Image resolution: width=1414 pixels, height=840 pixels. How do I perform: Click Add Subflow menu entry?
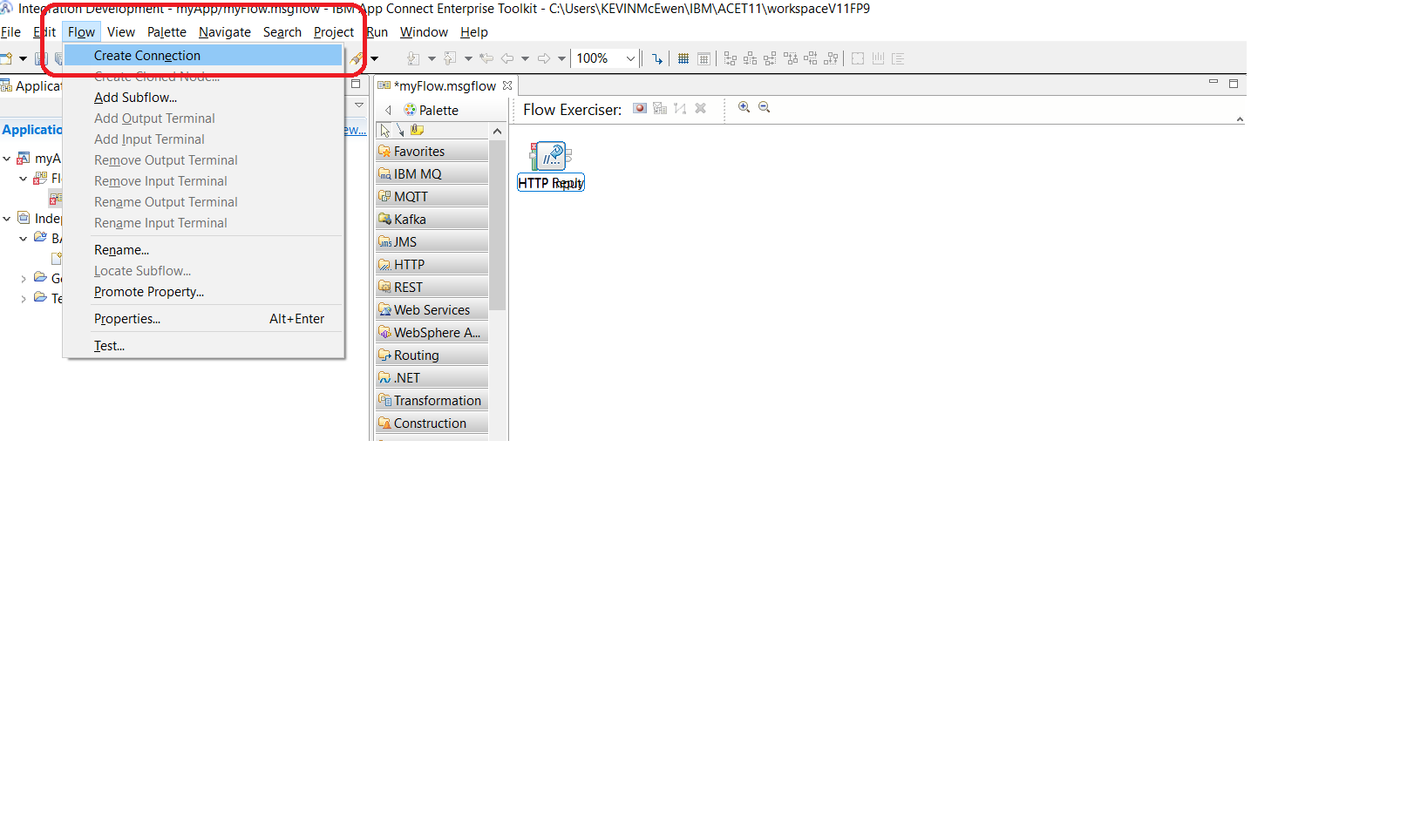[135, 98]
